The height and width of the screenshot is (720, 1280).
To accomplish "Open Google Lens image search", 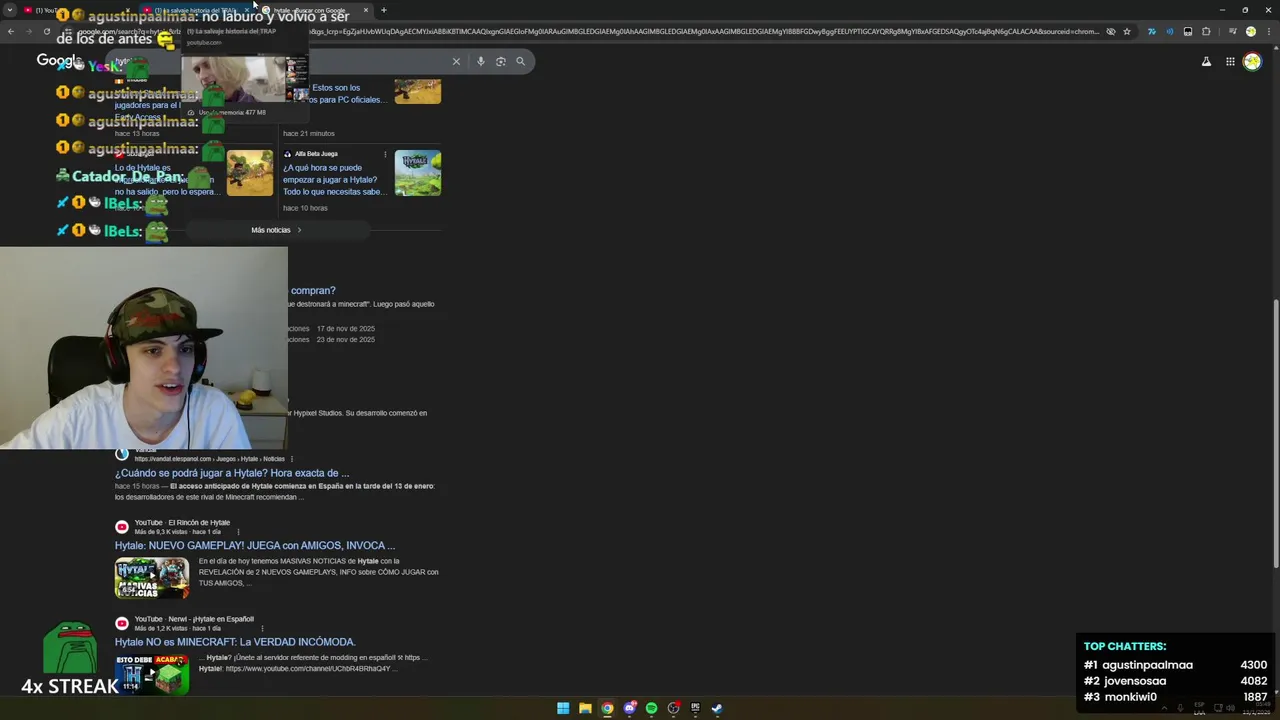I will click(501, 61).
